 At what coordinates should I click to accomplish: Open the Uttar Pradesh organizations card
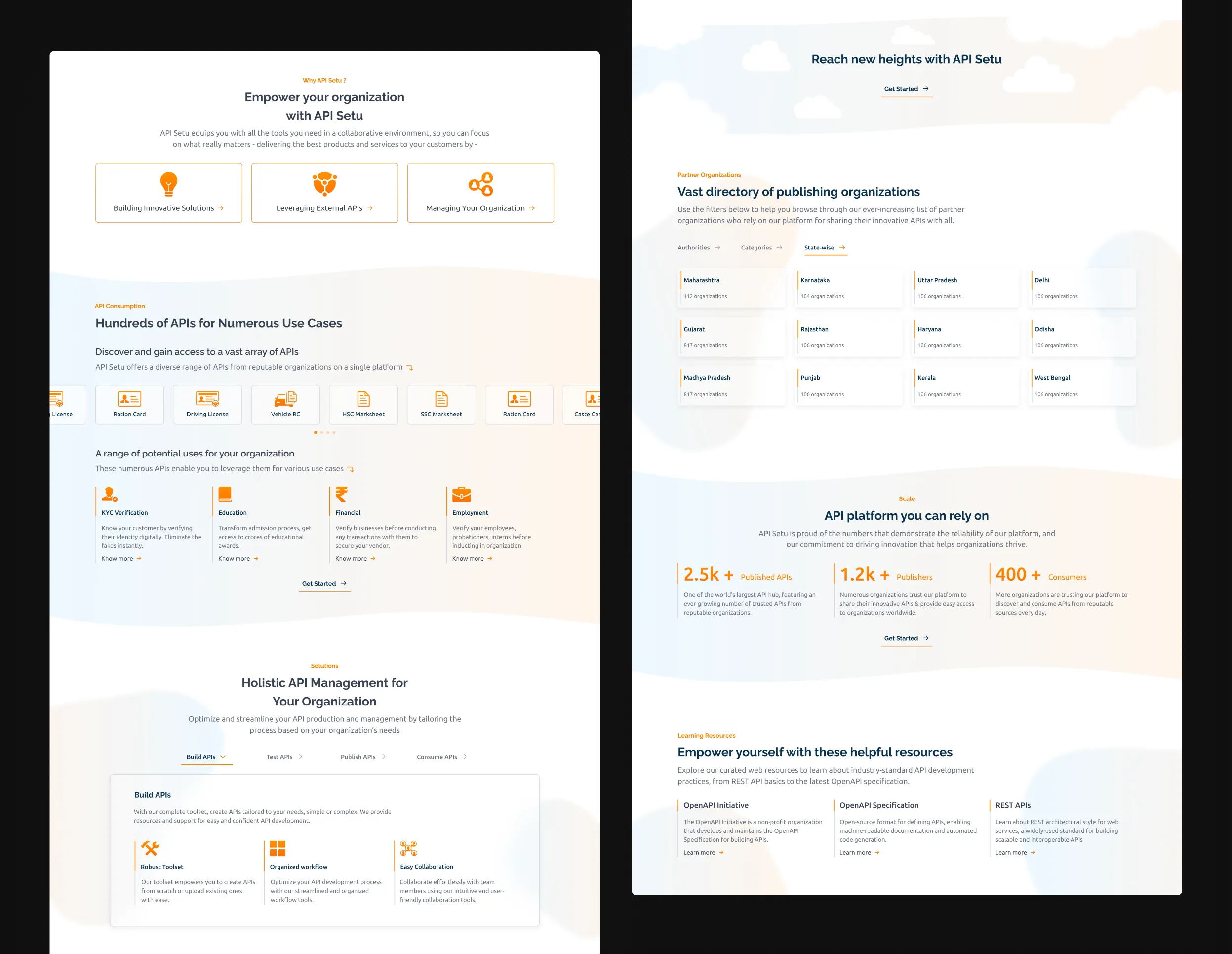click(x=965, y=288)
